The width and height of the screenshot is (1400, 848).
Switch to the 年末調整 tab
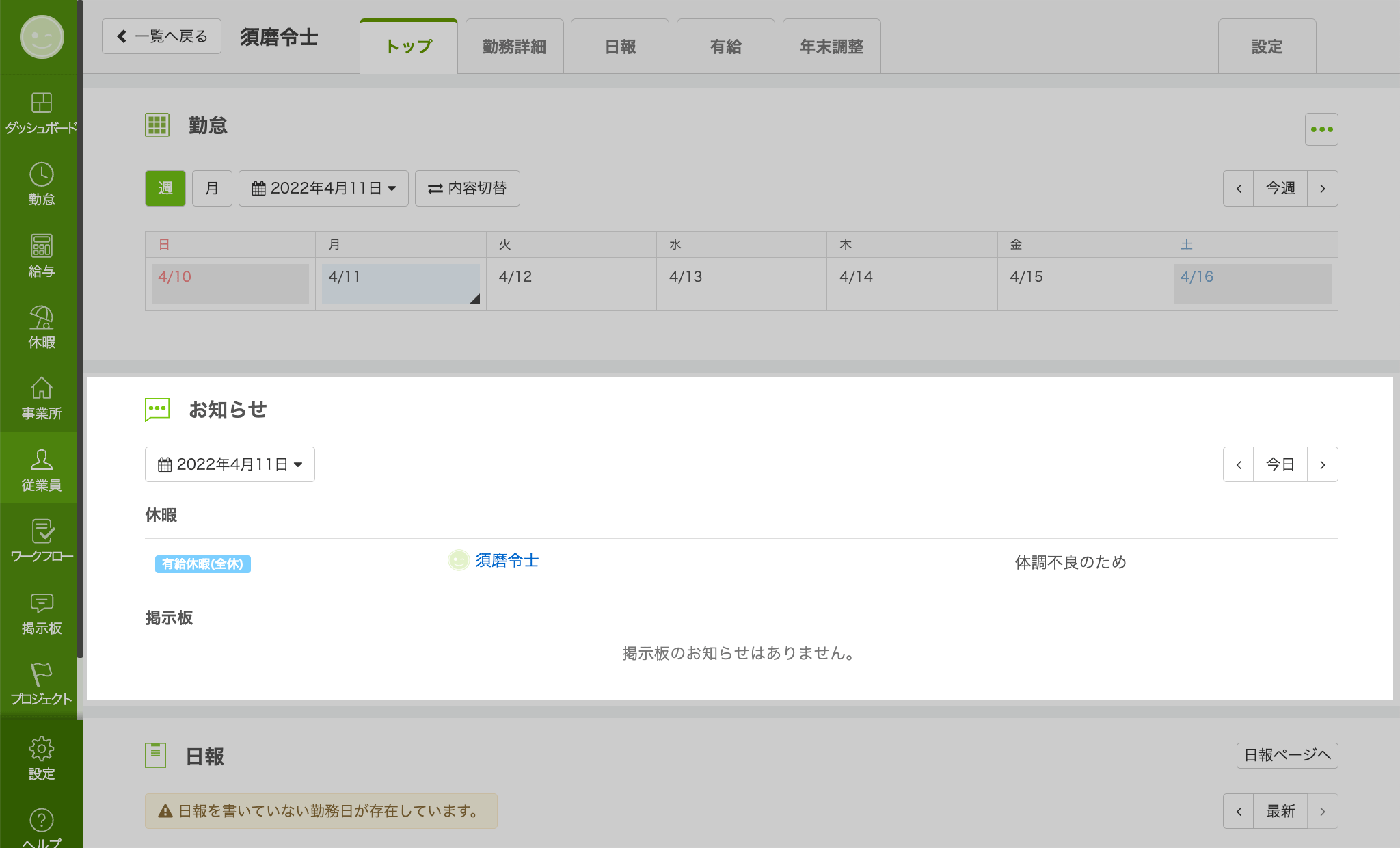[x=831, y=47]
